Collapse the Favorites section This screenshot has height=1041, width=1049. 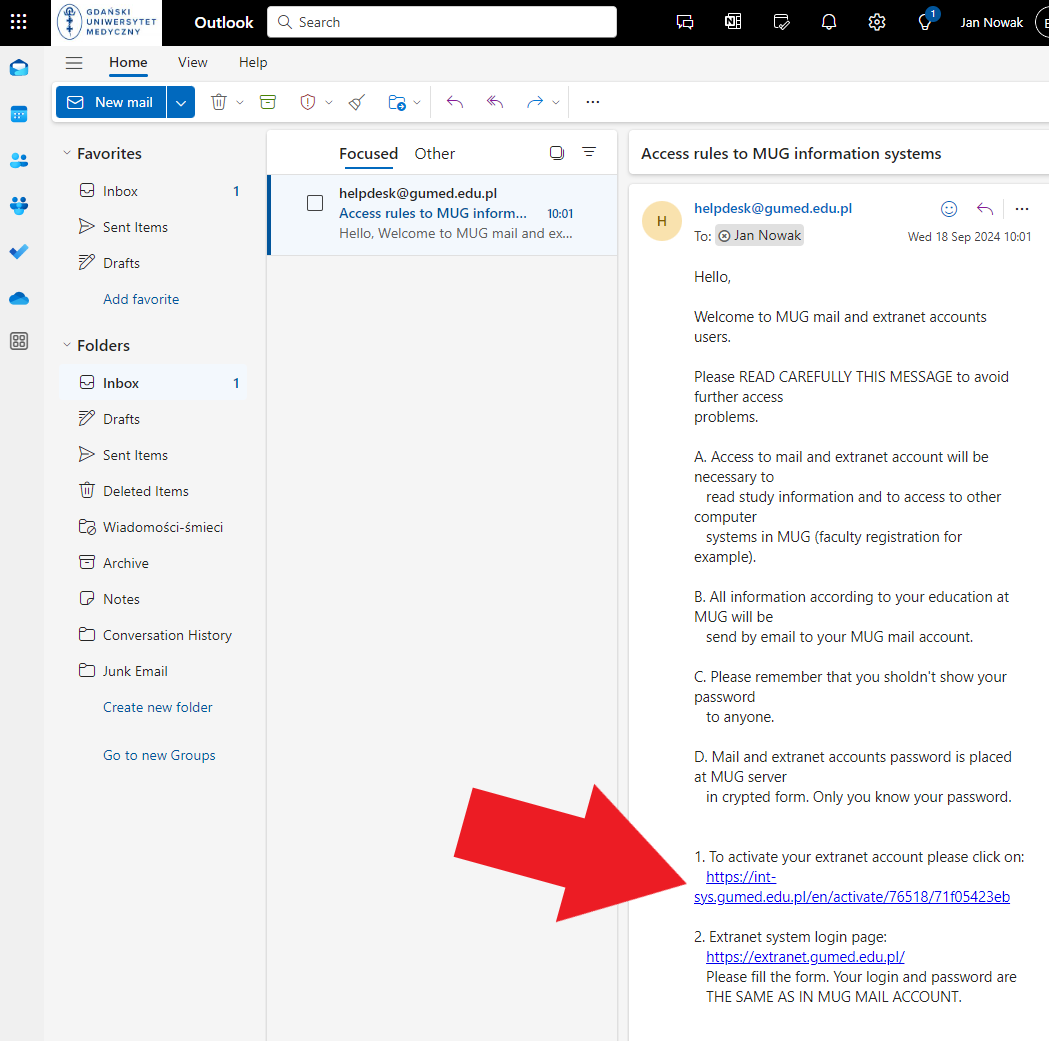click(67, 153)
